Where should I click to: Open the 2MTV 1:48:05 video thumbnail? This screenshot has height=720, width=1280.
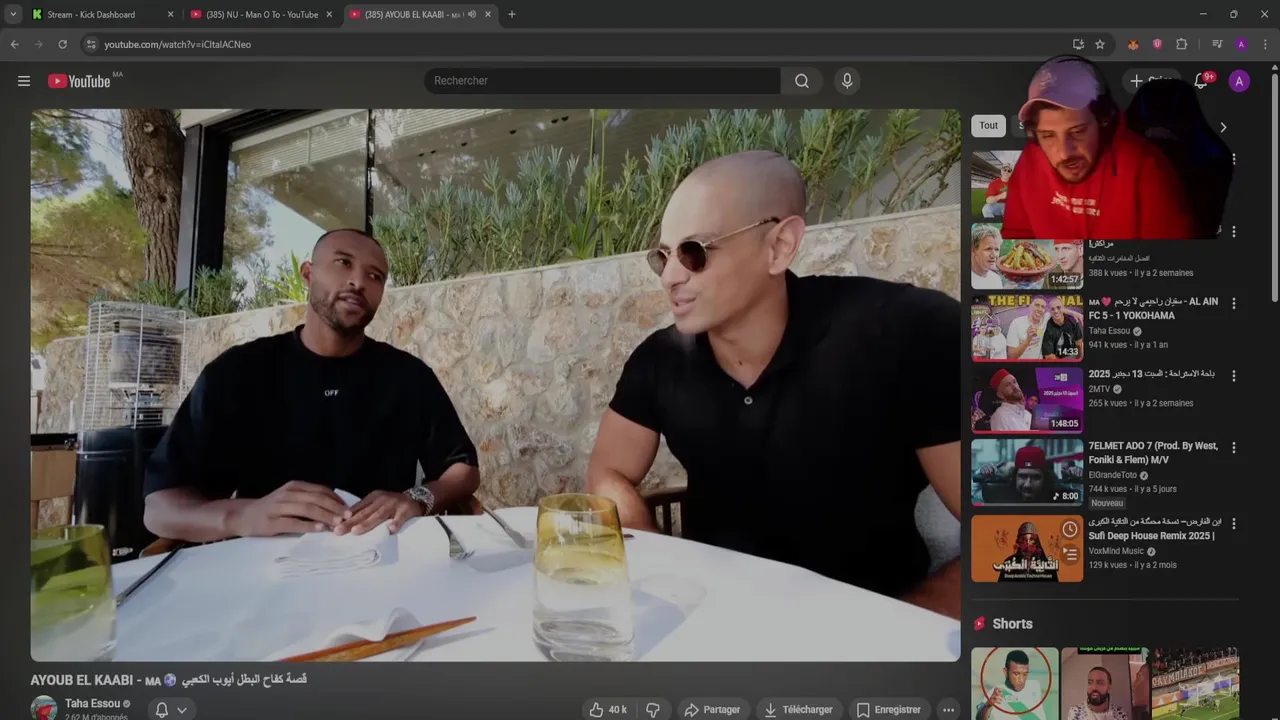point(1027,400)
